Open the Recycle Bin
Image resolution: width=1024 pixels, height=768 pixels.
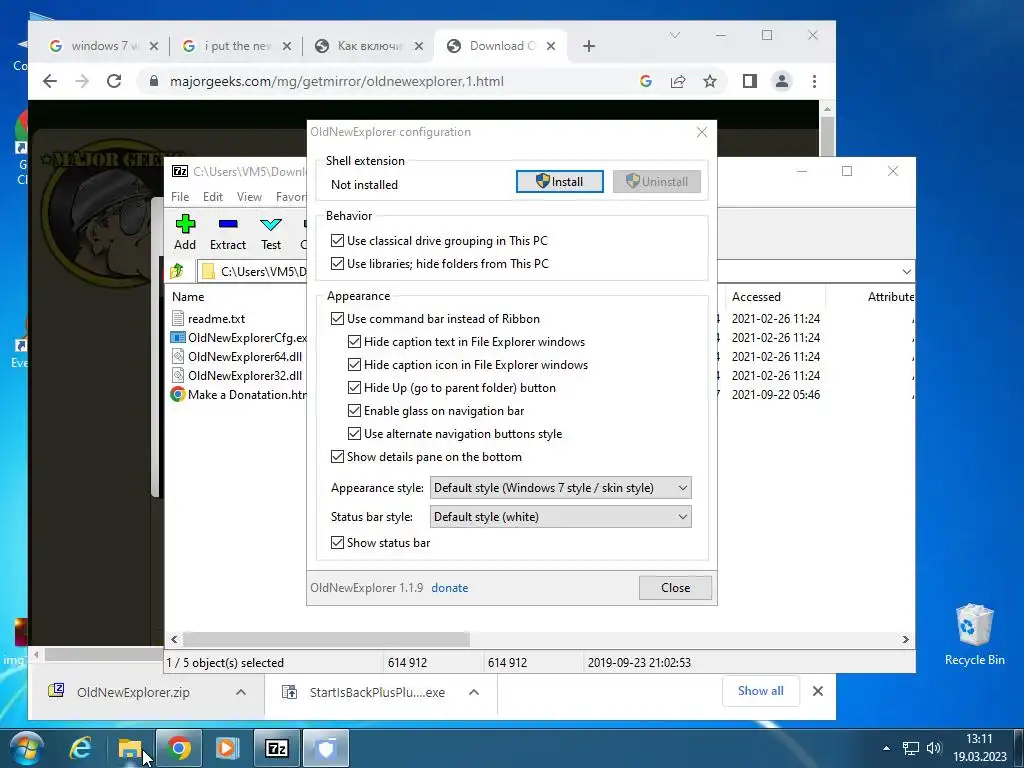point(974,634)
